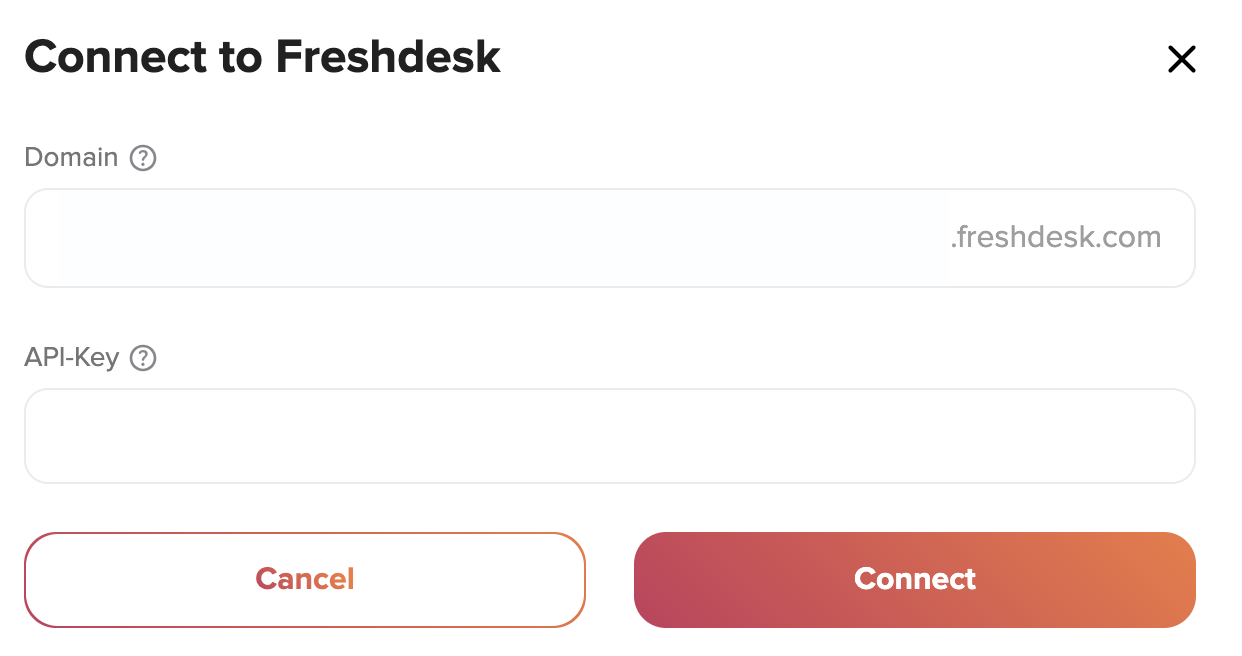Place cursor in the API key entry box
1242x656 pixels.
[x=610, y=436]
